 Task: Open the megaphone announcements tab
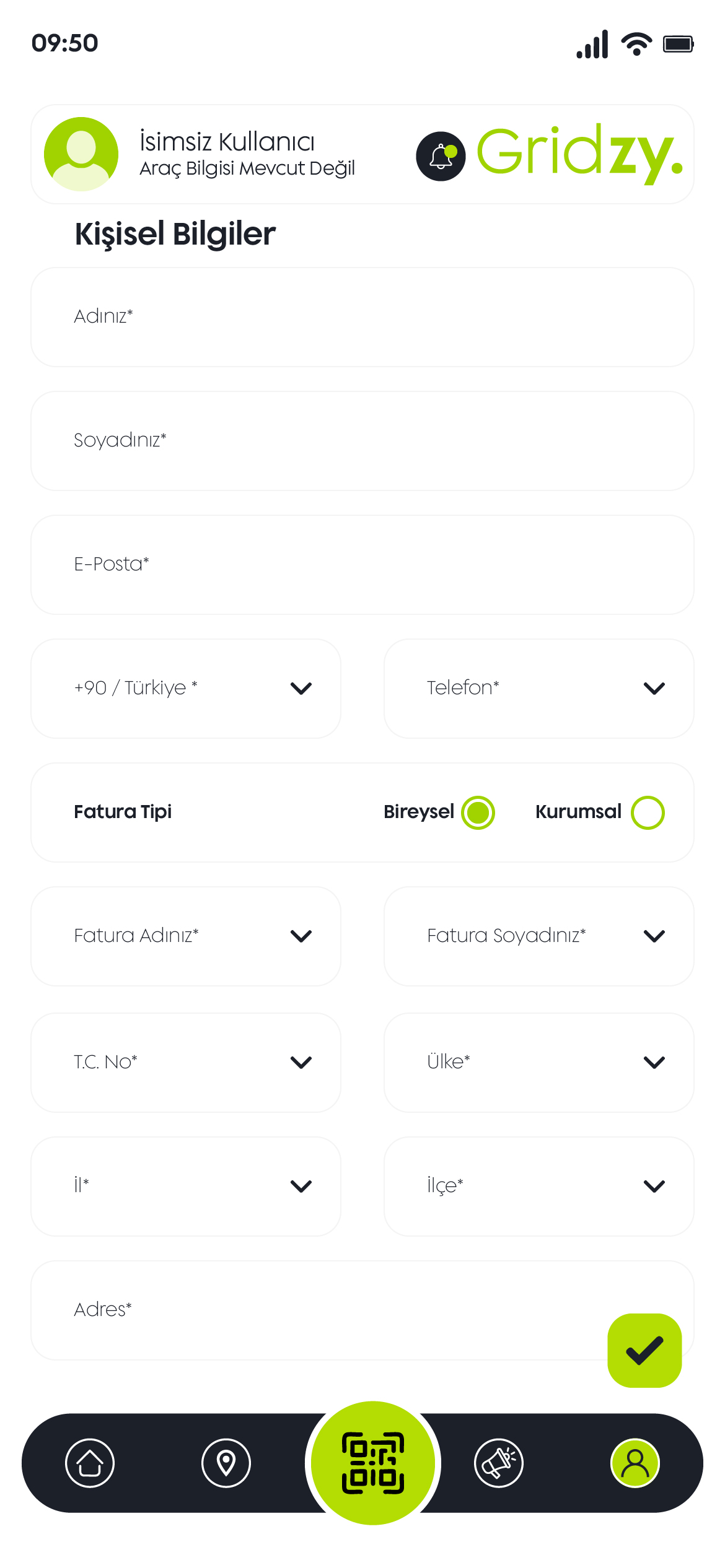(499, 1463)
